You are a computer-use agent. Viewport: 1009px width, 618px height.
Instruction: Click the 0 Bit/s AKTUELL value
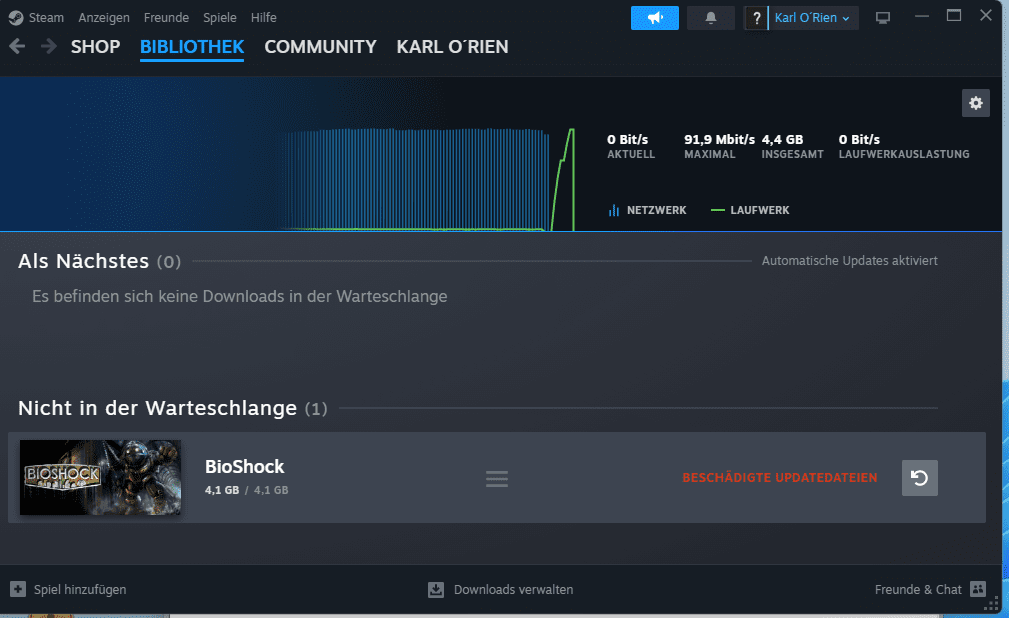(x=627, y=139)
